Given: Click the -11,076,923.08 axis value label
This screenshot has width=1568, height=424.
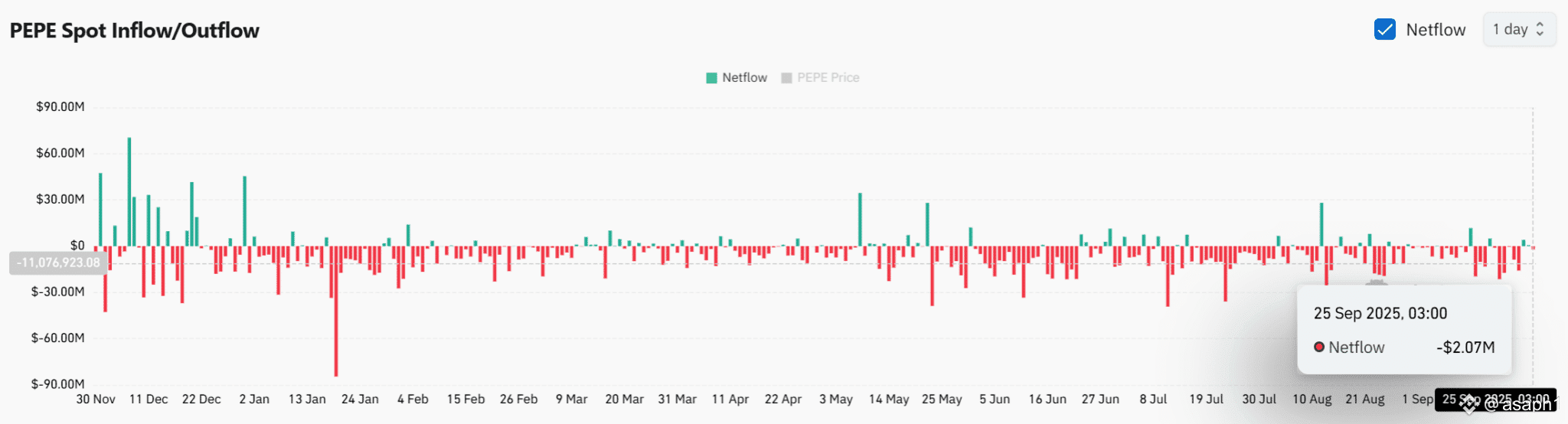Looking at the screenshot, I should point(58,263).
